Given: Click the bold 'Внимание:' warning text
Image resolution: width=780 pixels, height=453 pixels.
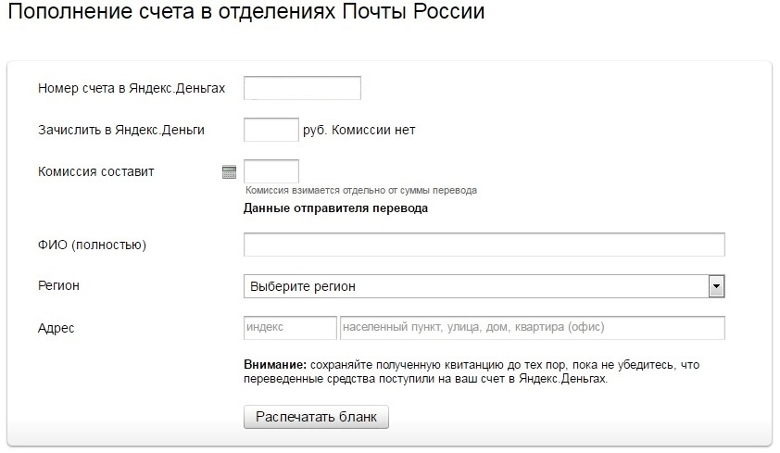Looking at the screenshot, I should (276, 366).
